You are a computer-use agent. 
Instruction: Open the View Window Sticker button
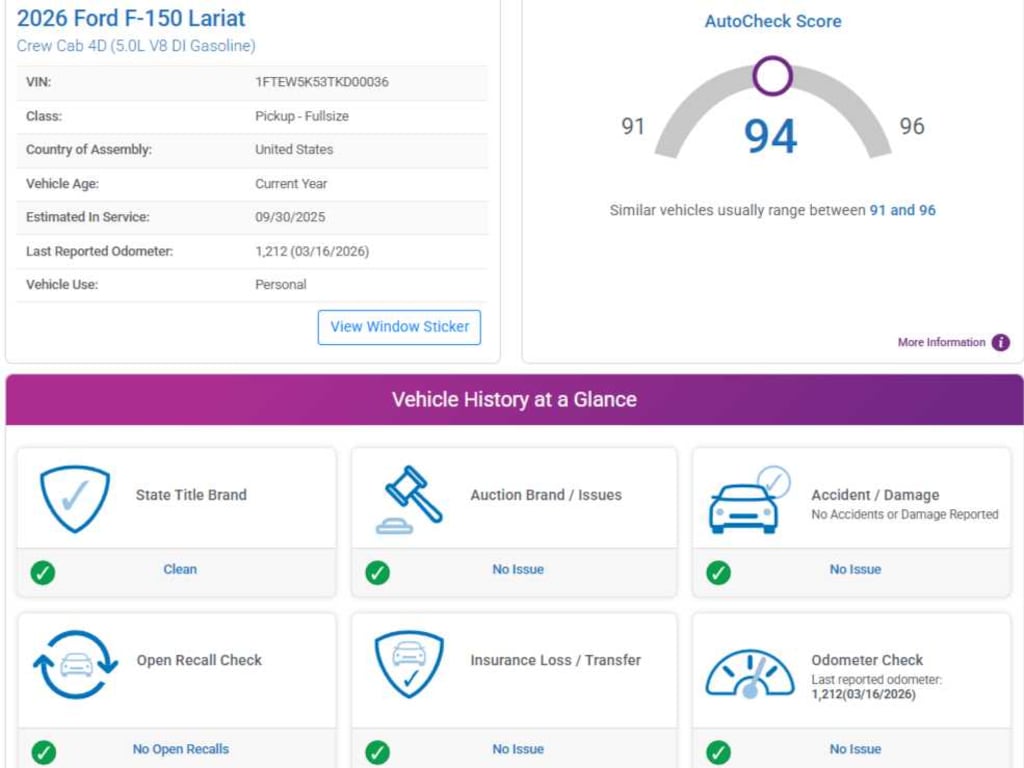[399, 327]
